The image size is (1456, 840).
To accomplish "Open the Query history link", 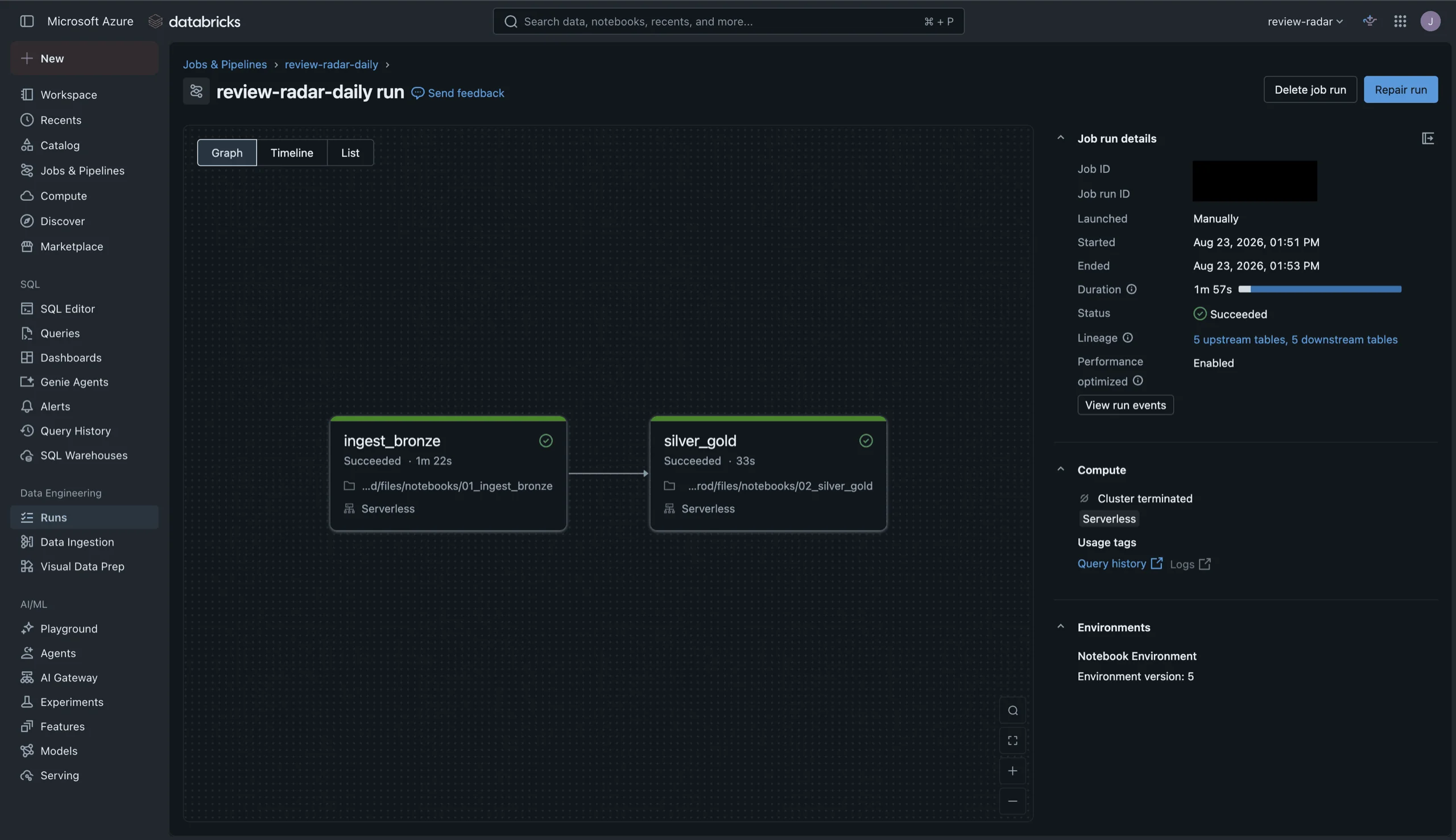I will tap(1120, 564).
